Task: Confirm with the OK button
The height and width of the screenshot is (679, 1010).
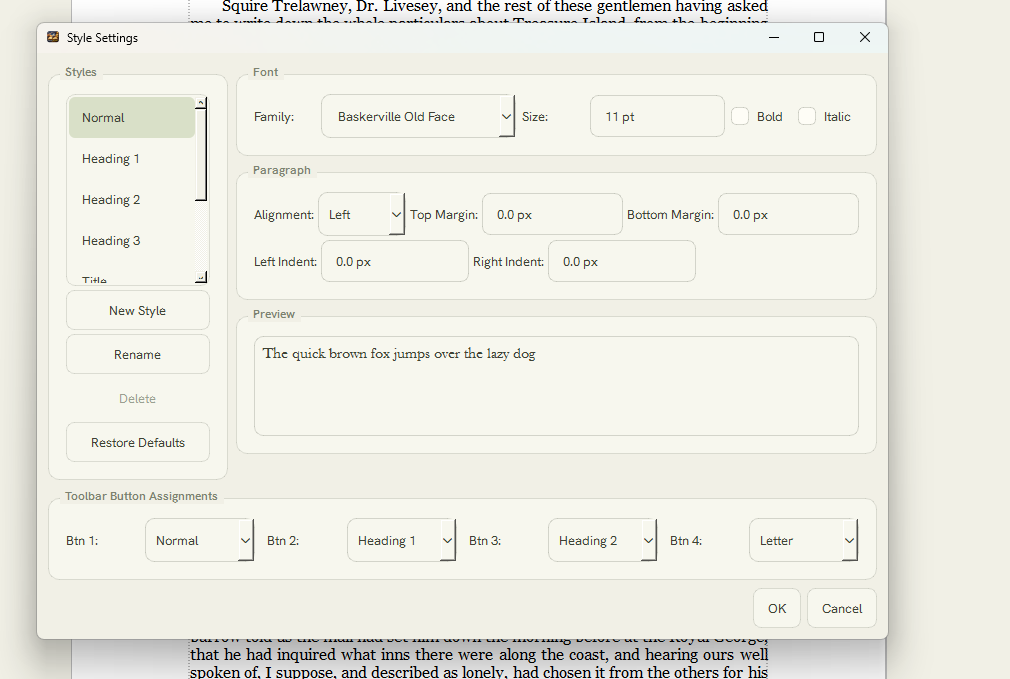Action: click(777, 608)
